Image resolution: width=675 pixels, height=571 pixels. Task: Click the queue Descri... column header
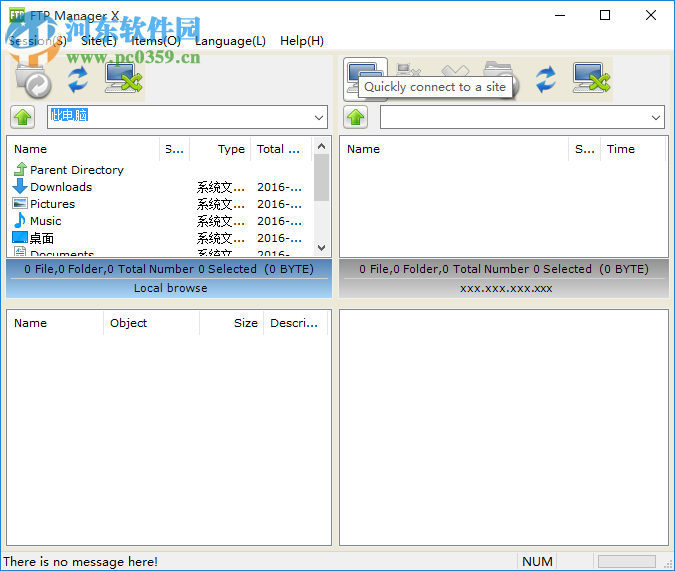[295, 323]
